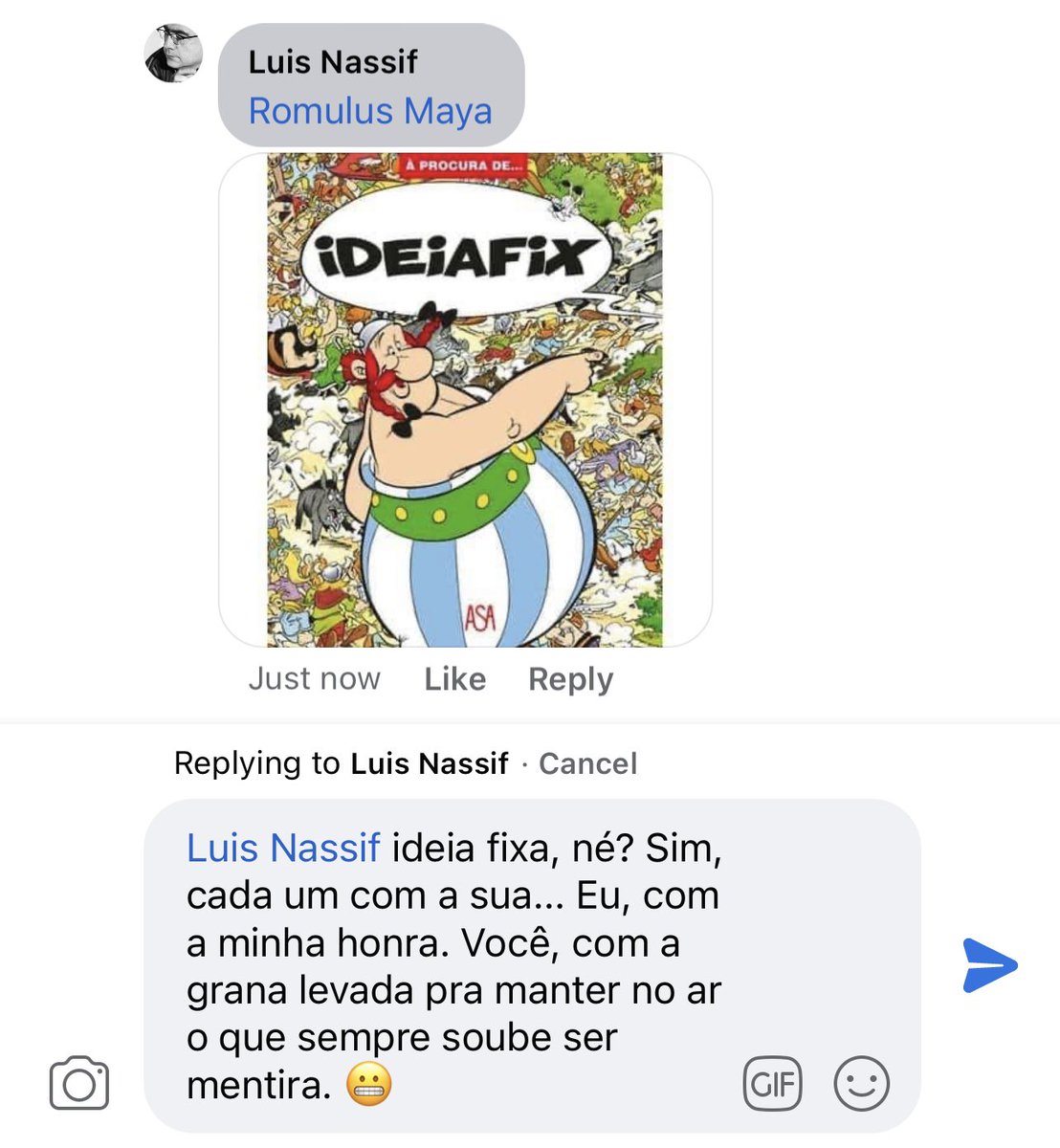Tap the gray comment bubble background
This screenshot has width=1060, height=1148.
point(371,85)
